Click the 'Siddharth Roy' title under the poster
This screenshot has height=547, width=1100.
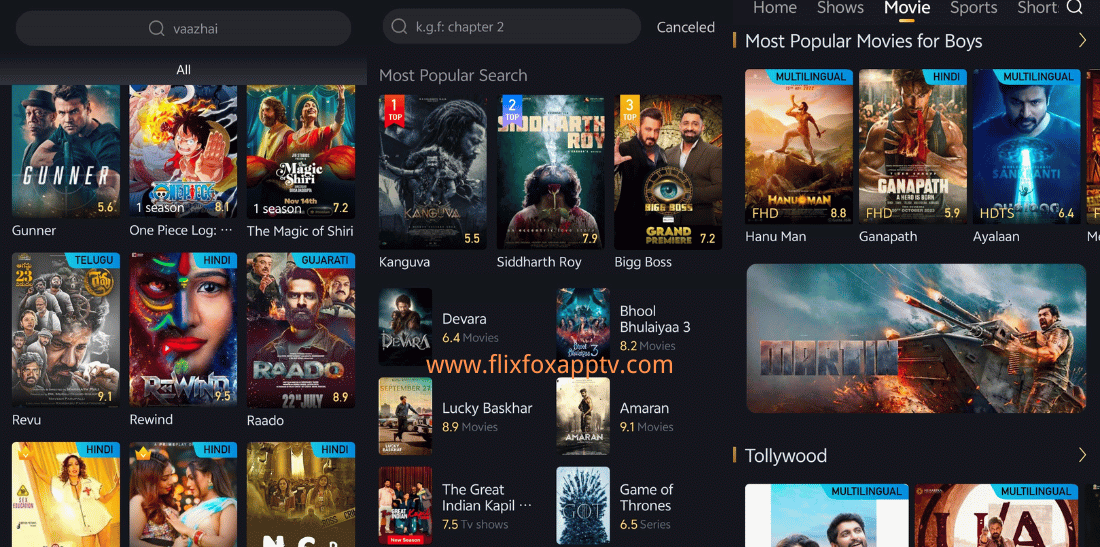pos(539,262)
